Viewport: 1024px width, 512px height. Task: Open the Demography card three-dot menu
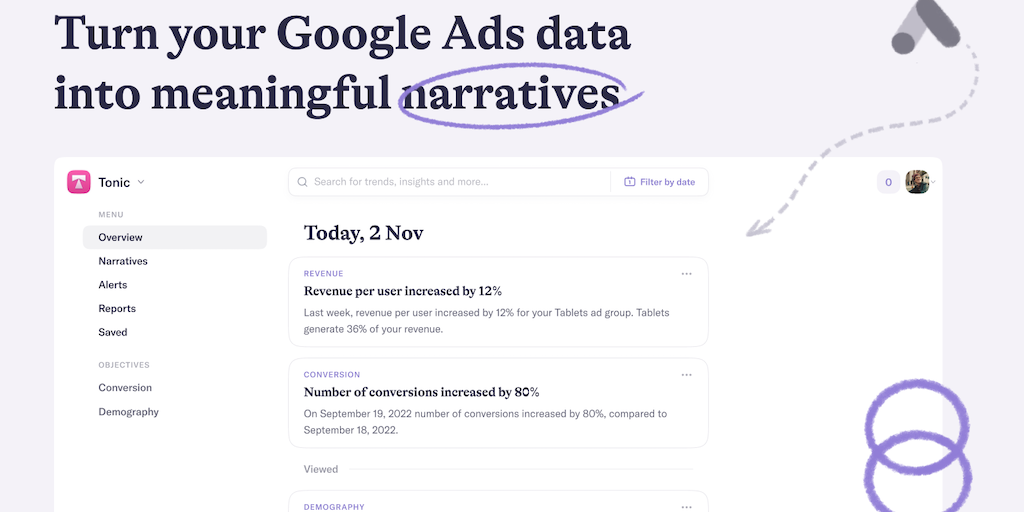click(x=686, y=506)
